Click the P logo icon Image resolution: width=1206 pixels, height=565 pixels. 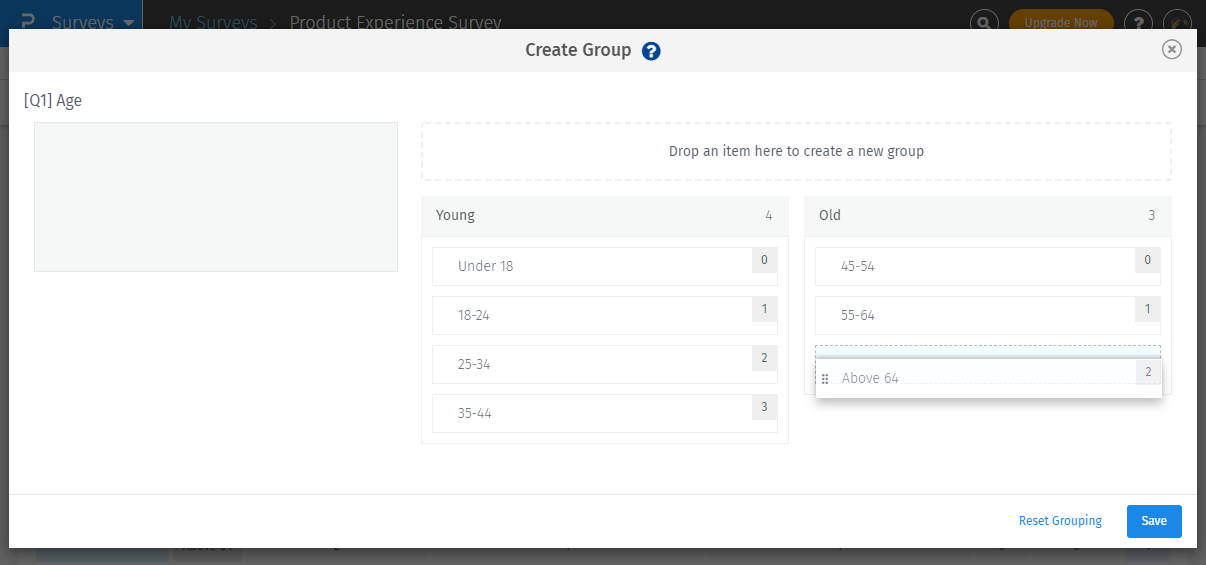(27, 22)
